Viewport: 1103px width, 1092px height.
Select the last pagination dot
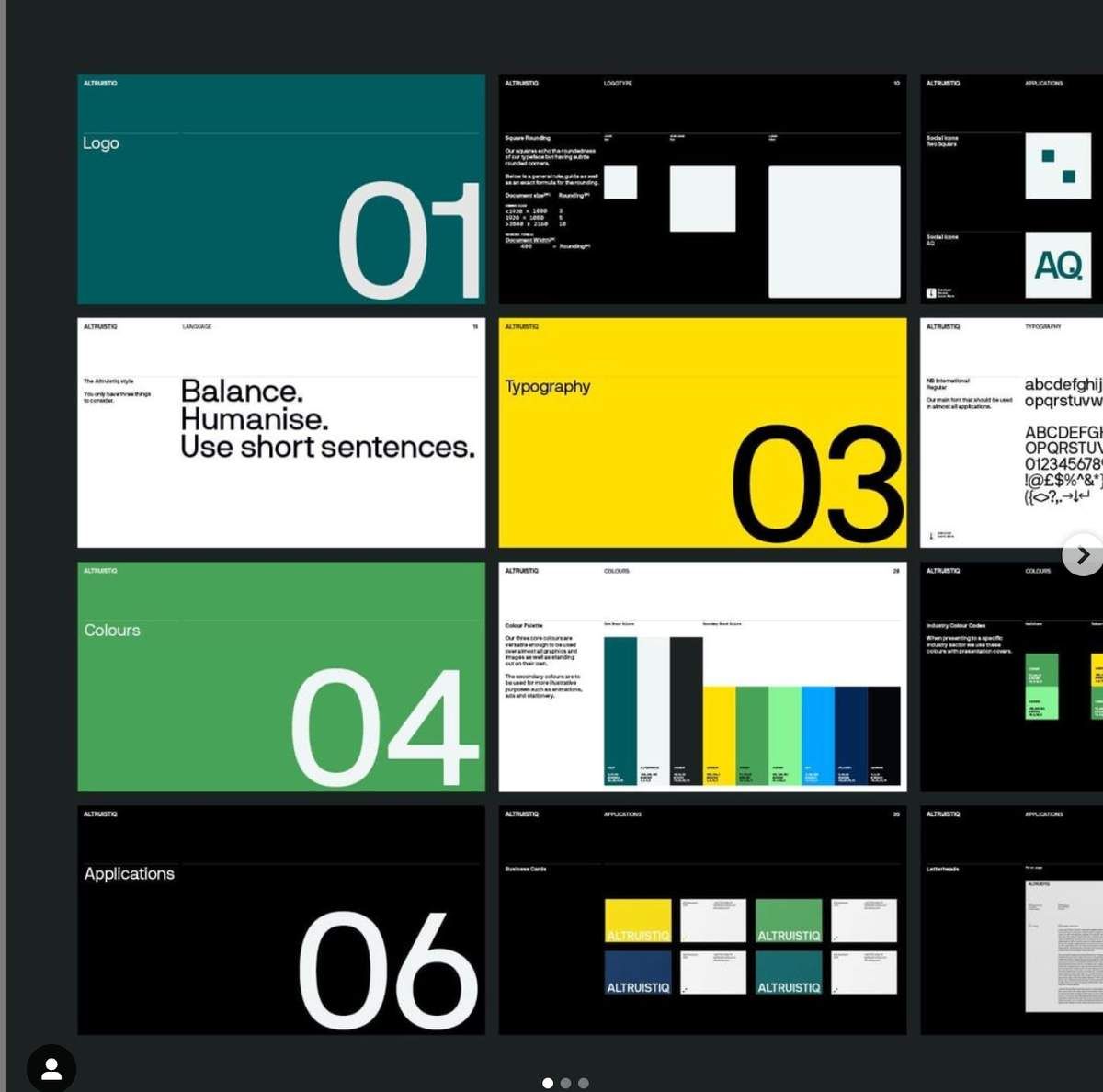(x=584, y=1083)
